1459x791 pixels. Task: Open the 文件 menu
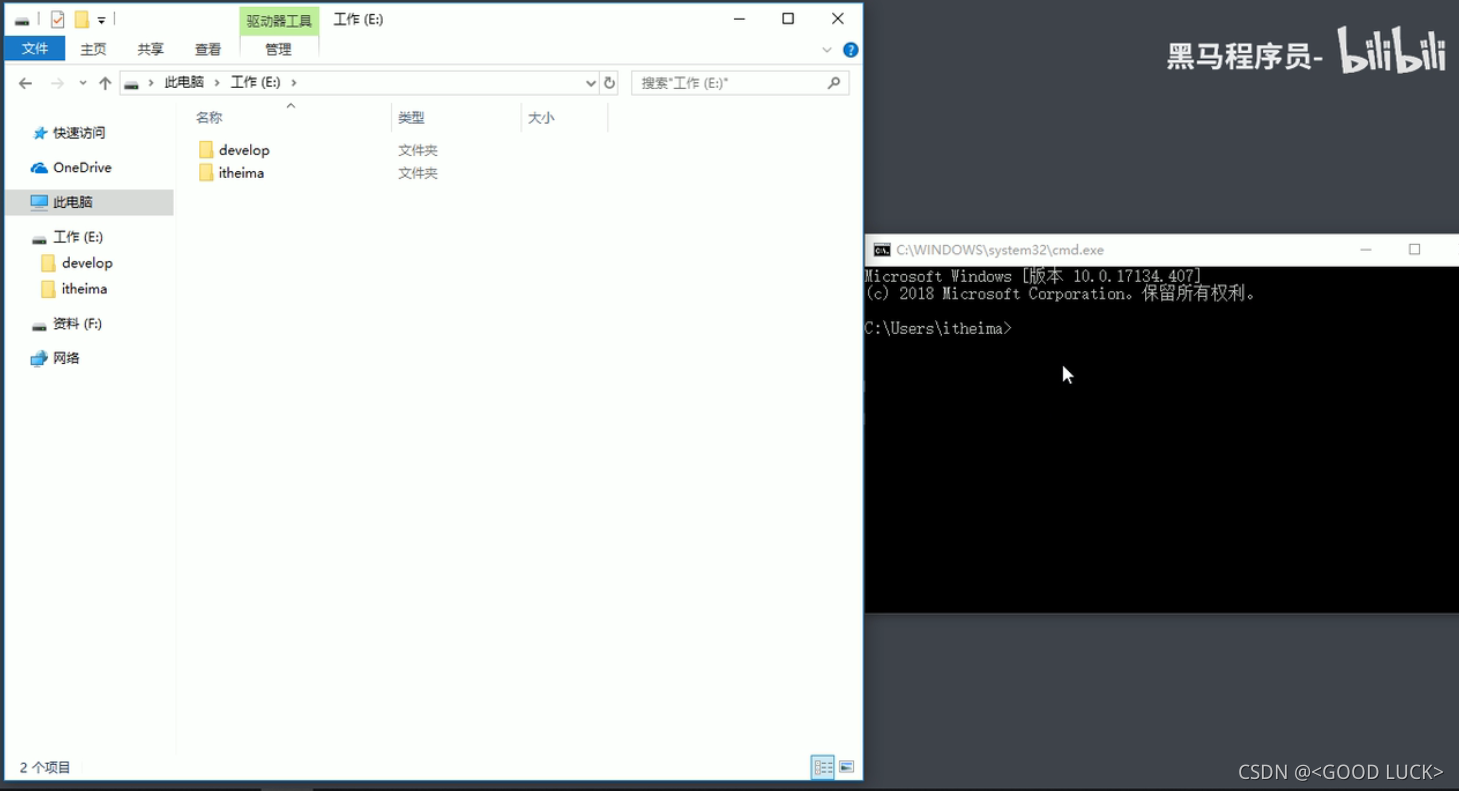(34, 48)
